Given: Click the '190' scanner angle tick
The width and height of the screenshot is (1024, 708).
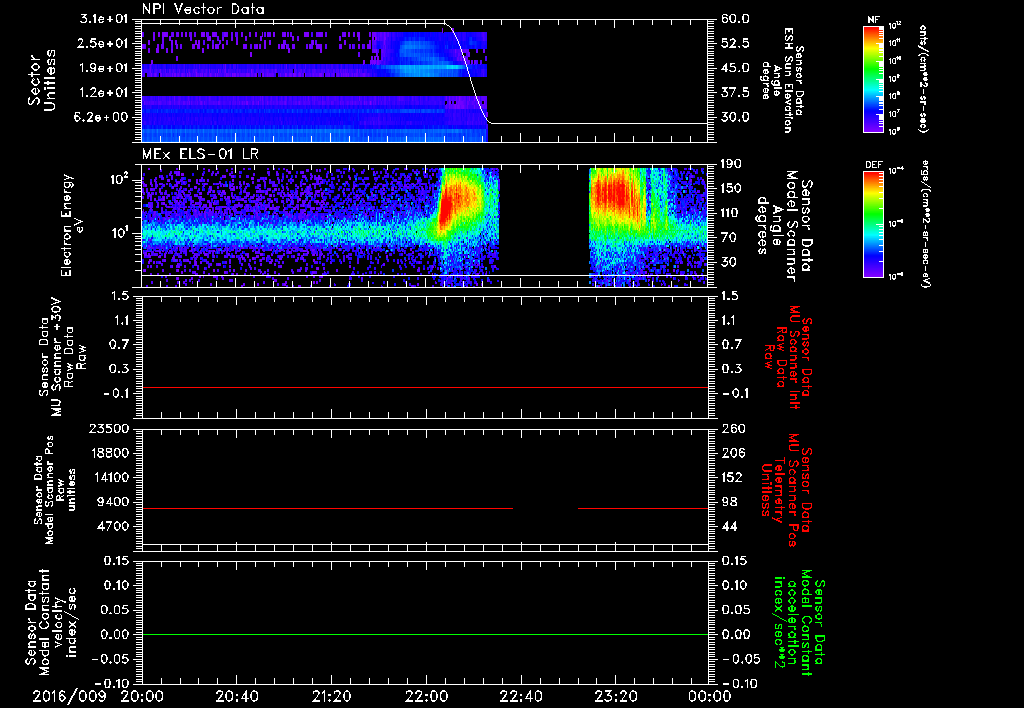Looking at the screenshot, I should [x=732, y=164].
